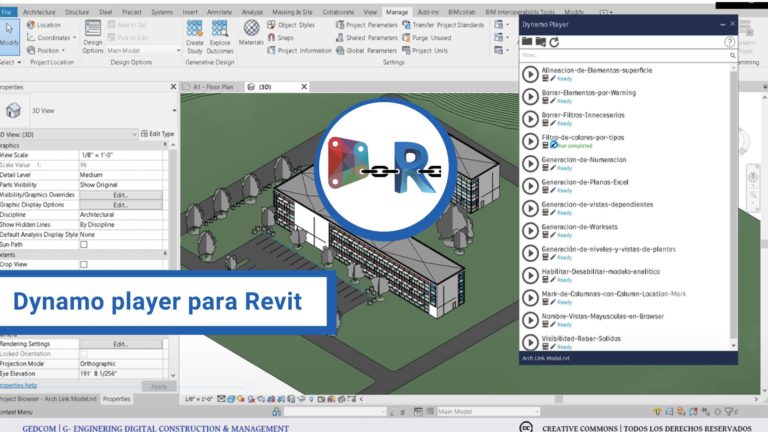
Task: Open the Architecture ribbon tab
Action: (39, 12)
